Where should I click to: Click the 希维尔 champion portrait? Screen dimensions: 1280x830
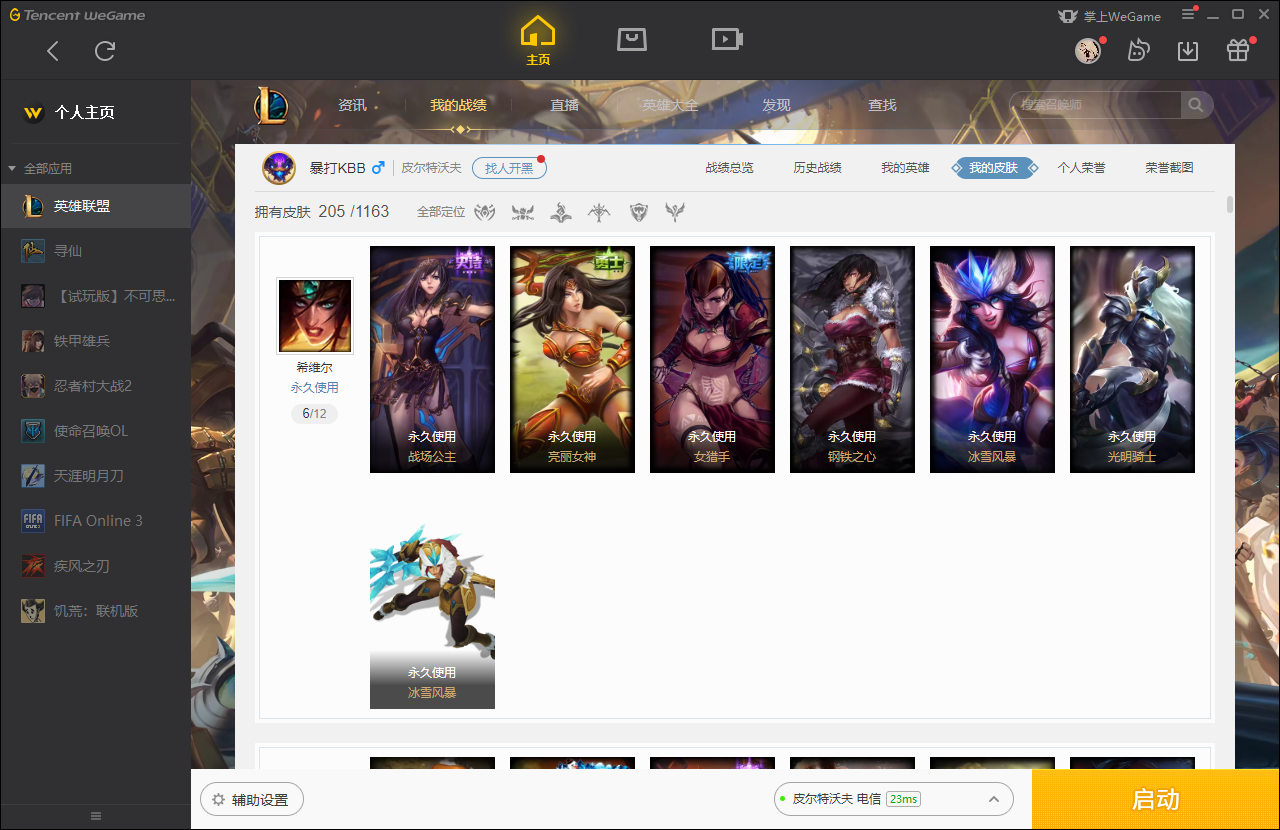click(315, 316)
